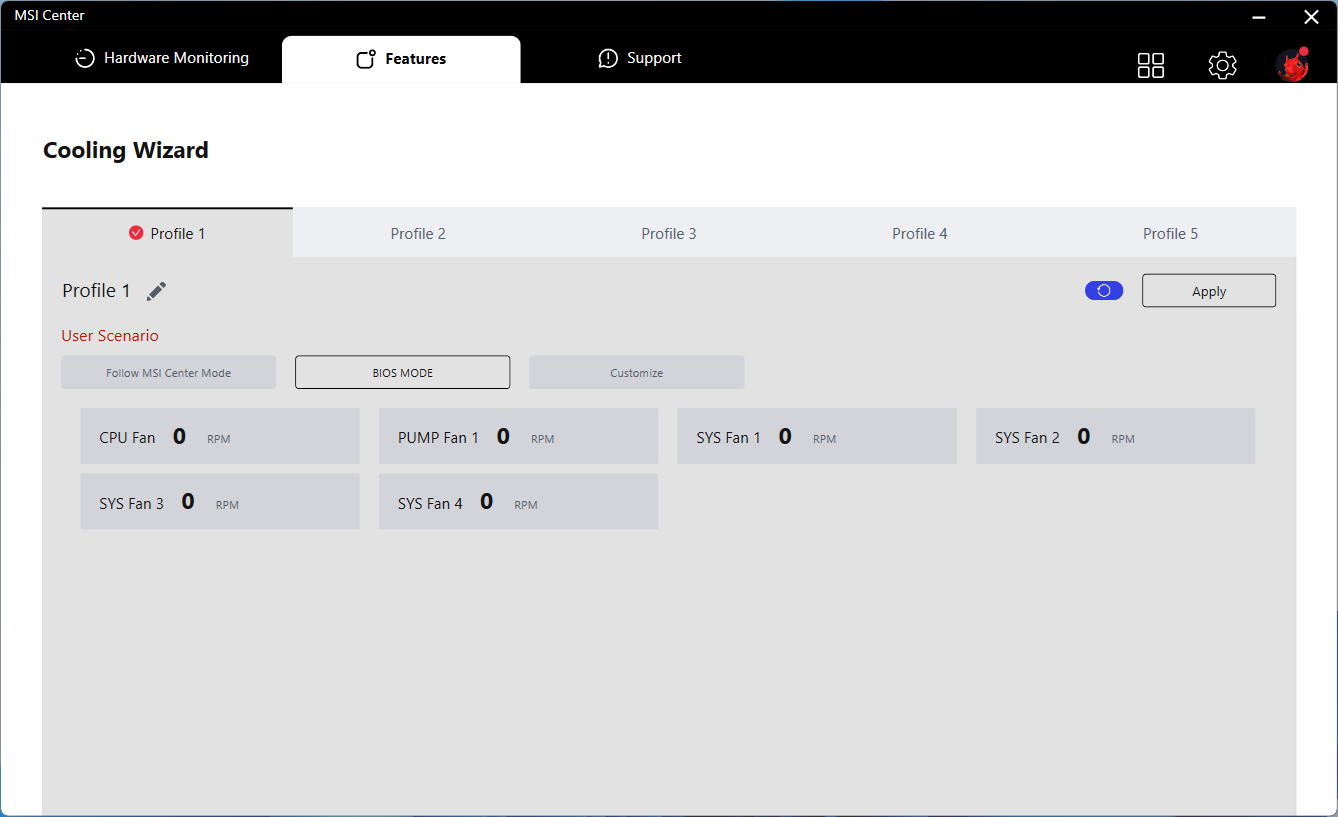Switch to Profile 5 tab
This screenshot has width=1338, height=817.
(x=1171, y=233)
